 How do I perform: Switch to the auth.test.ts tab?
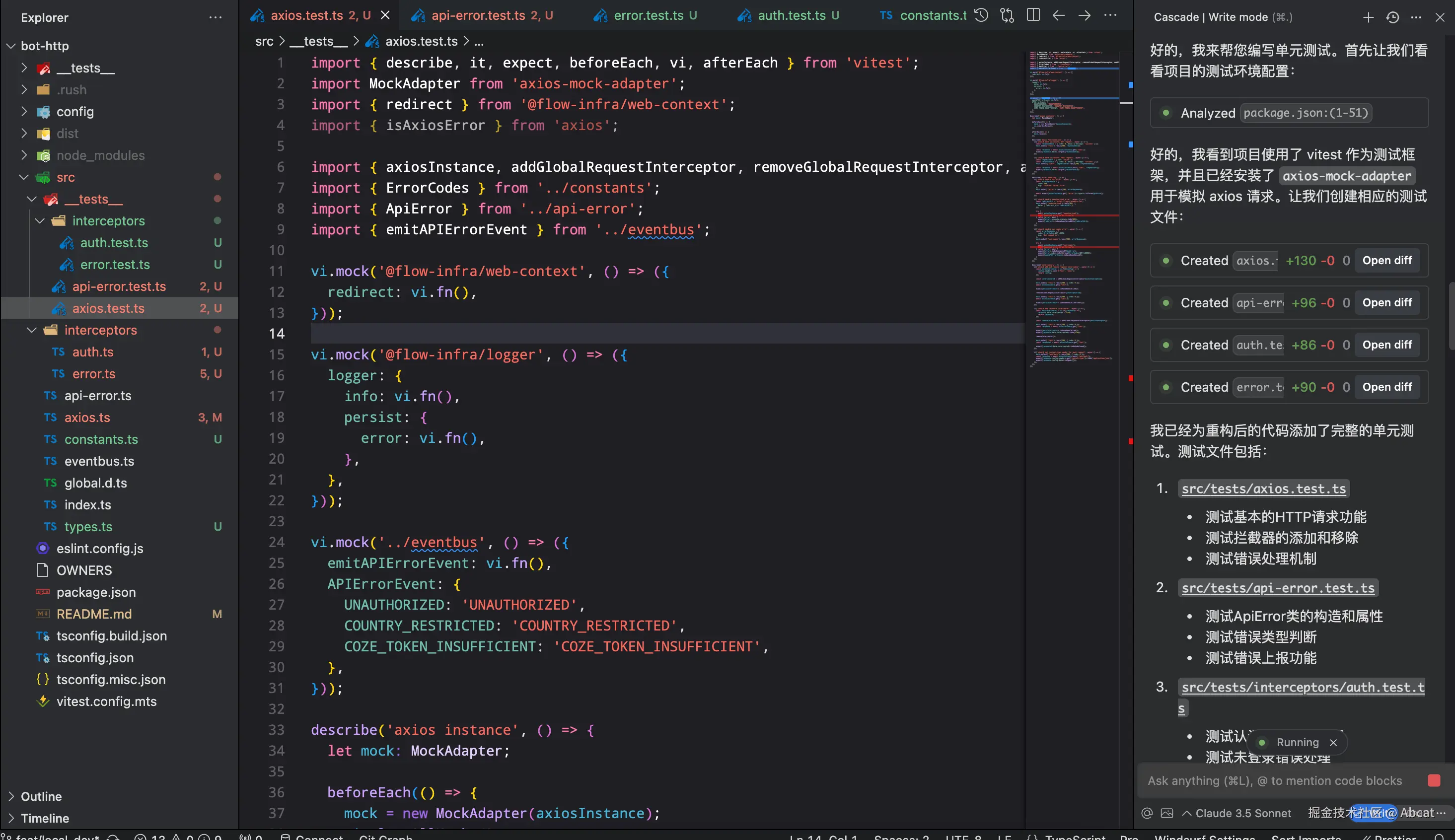coord(791,15)
